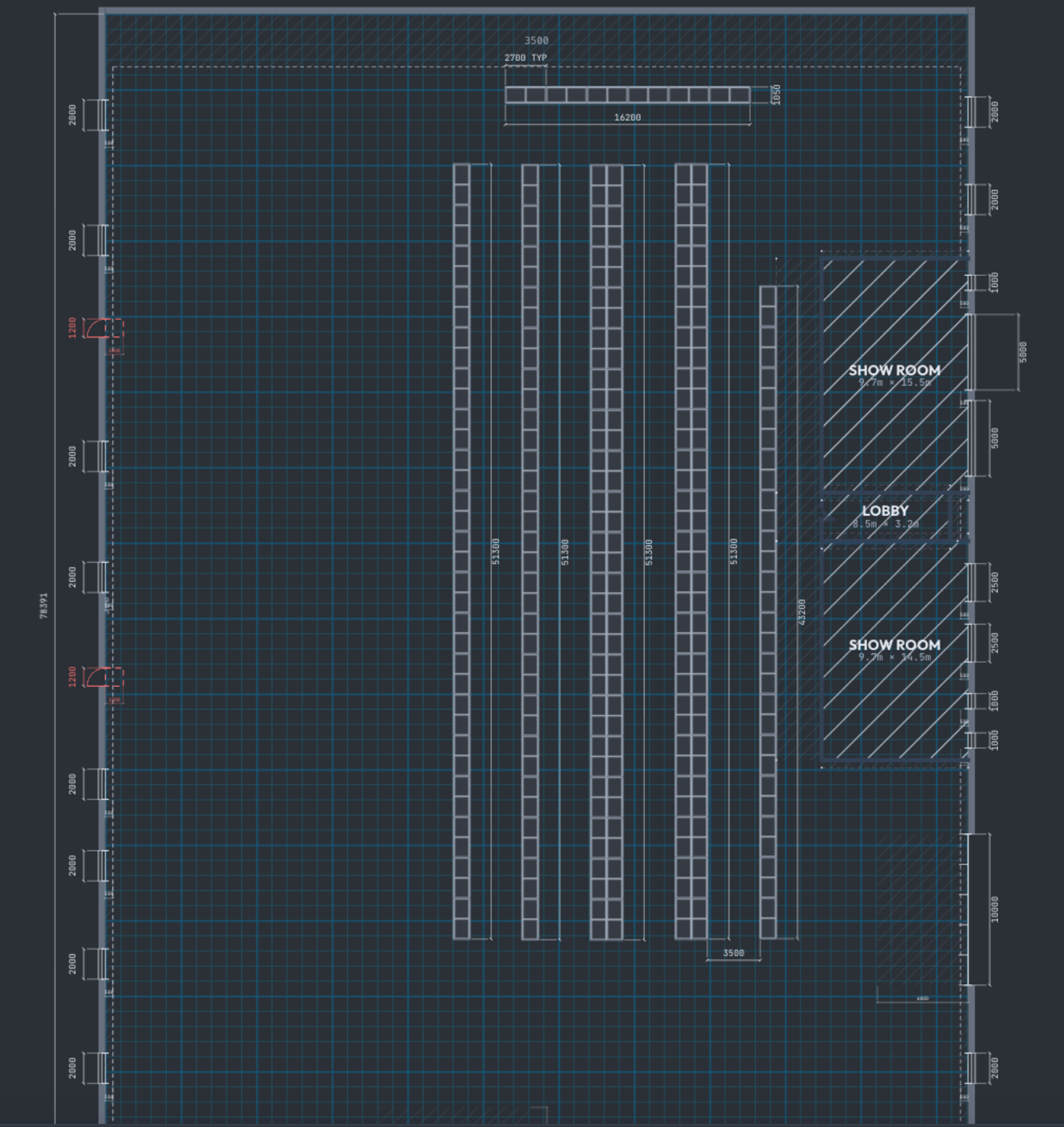The width and height of the screenshot is (1064, 1127).
Task: Click the SHOW ROOM 9.7m × 14.5m label
Action: click(895, 650)
